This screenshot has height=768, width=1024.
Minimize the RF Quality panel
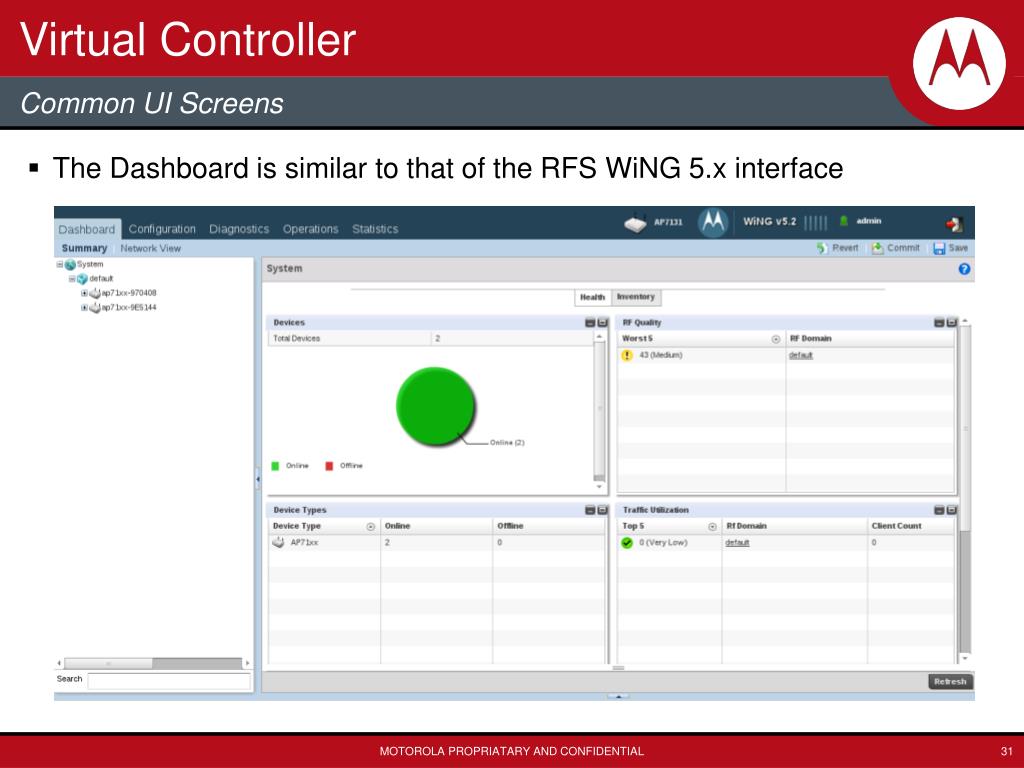click(939, 323)
